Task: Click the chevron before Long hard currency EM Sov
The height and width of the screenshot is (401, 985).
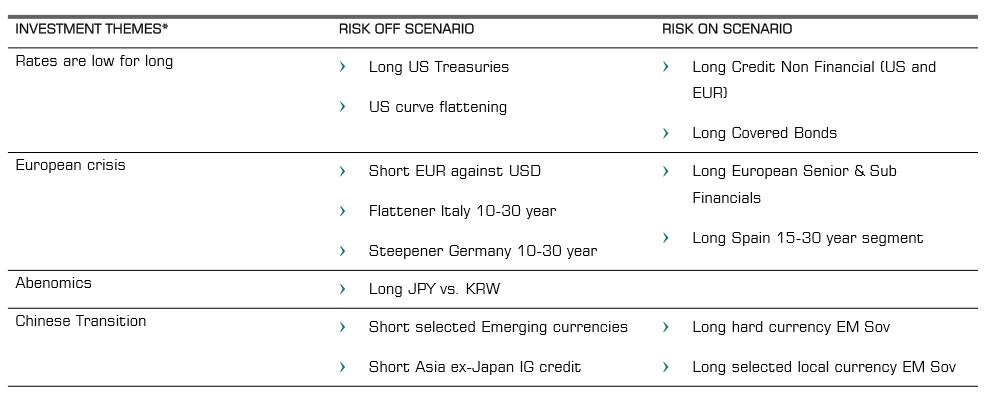Action: [x=666, y=327]
